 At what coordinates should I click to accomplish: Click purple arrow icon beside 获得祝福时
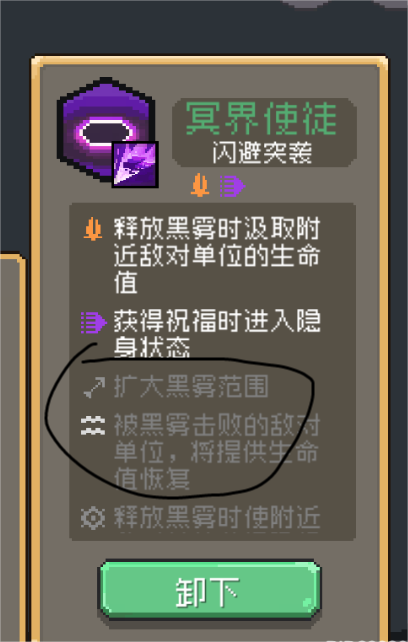[x=94, y=322]
